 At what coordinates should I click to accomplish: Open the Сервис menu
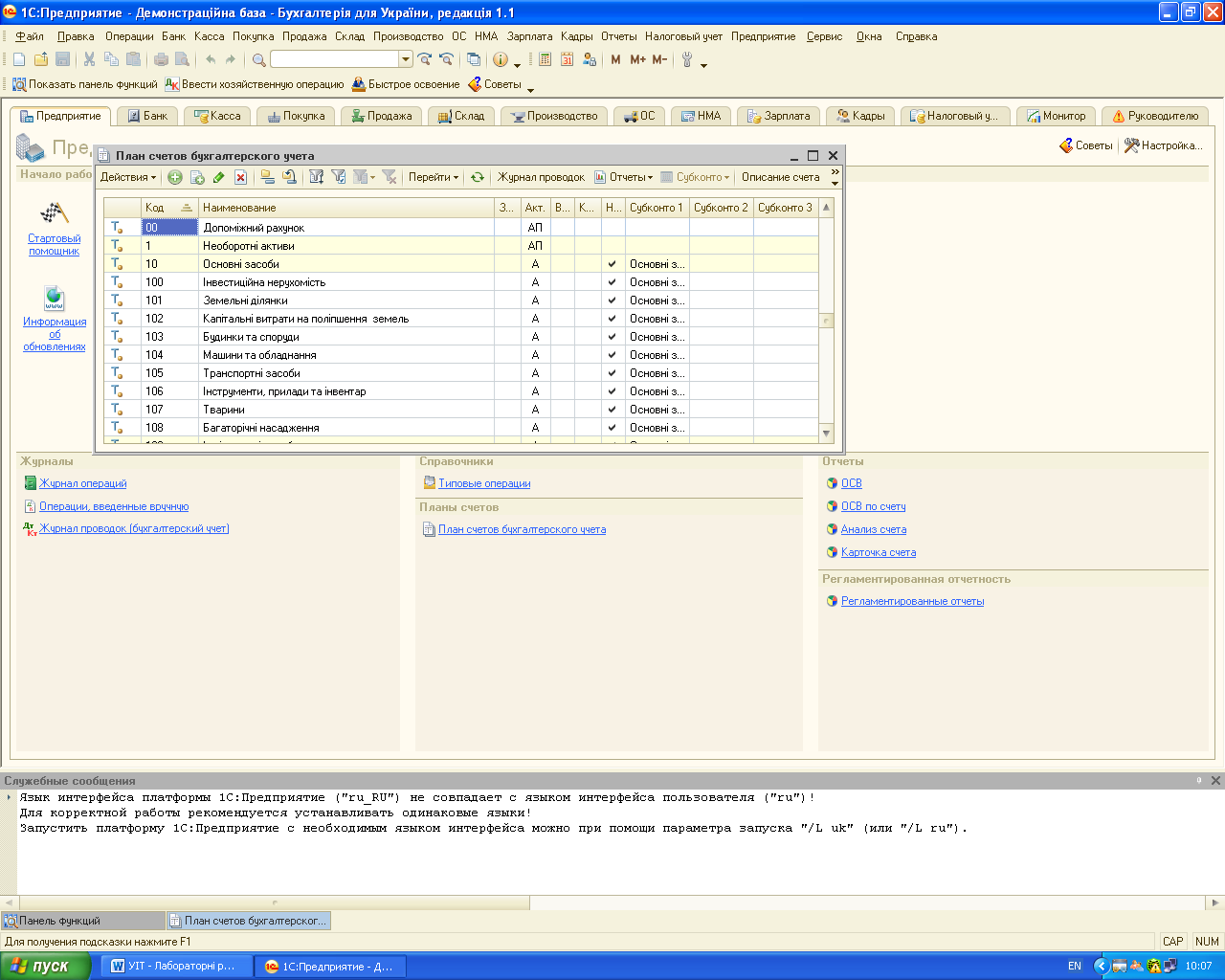tap(824, 36)
